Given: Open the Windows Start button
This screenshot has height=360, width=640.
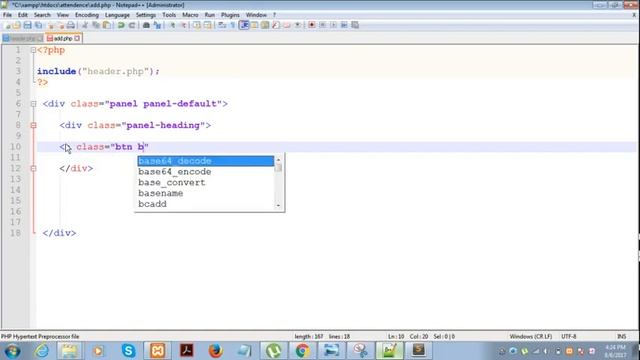Looking at the screenshot, I should tap(12, 351).
